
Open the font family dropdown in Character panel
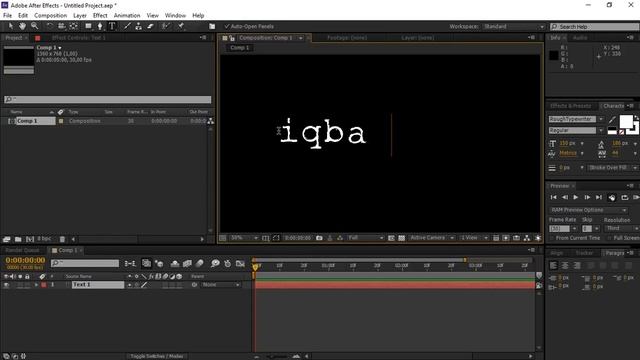click(x=601, y=119)
